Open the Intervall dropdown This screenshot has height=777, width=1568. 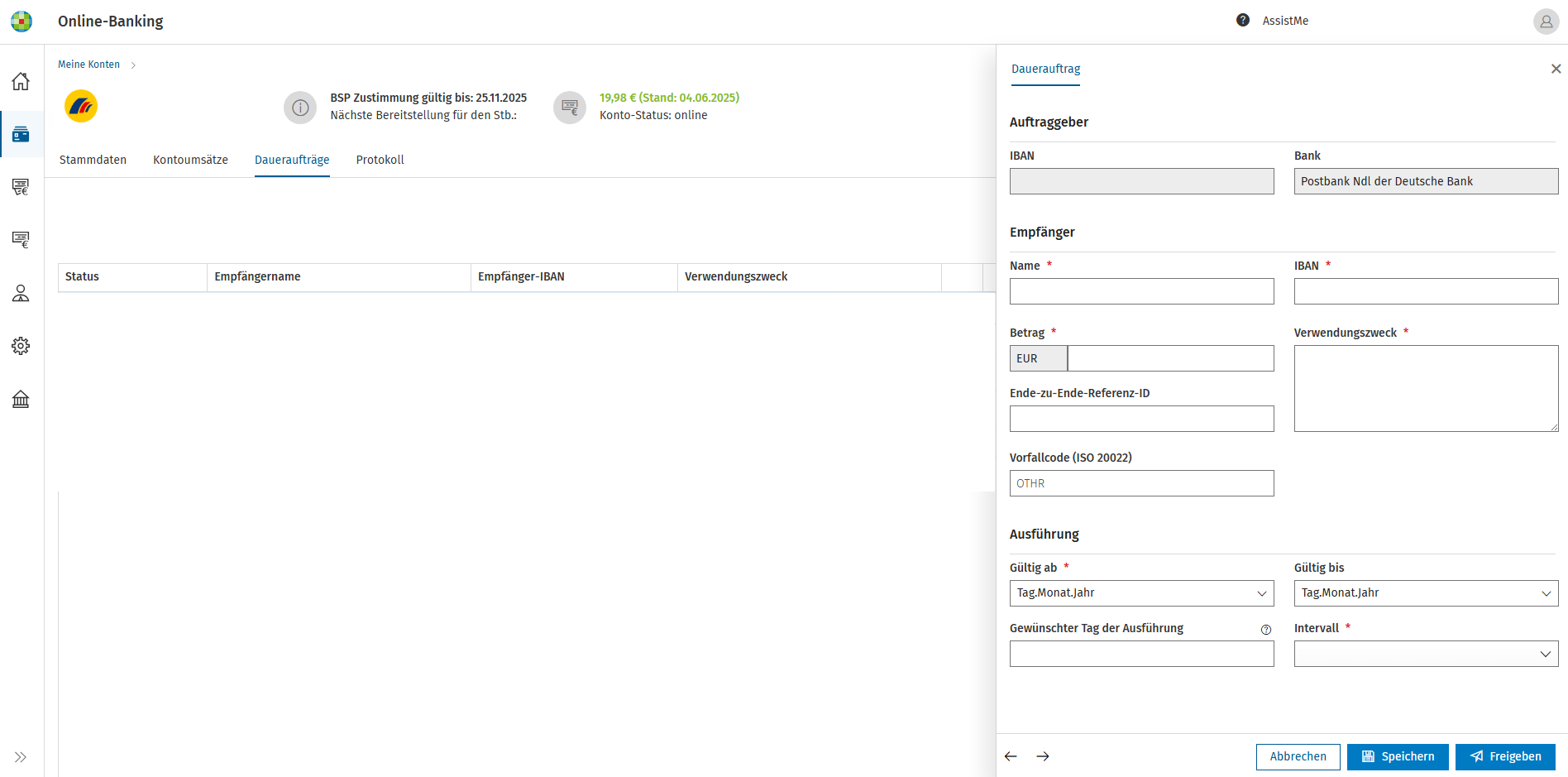1427,654
